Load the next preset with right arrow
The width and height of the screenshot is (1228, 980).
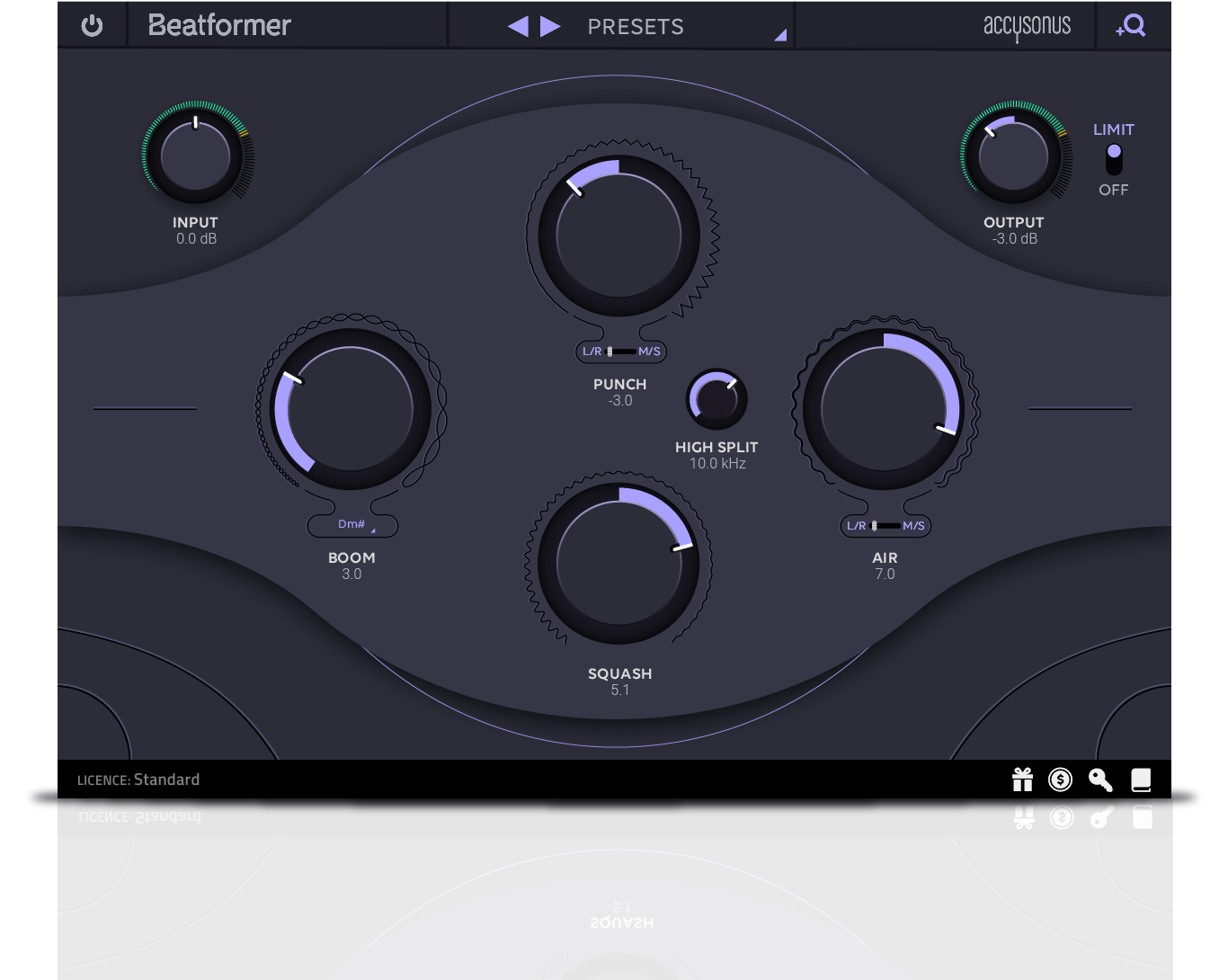550,26
